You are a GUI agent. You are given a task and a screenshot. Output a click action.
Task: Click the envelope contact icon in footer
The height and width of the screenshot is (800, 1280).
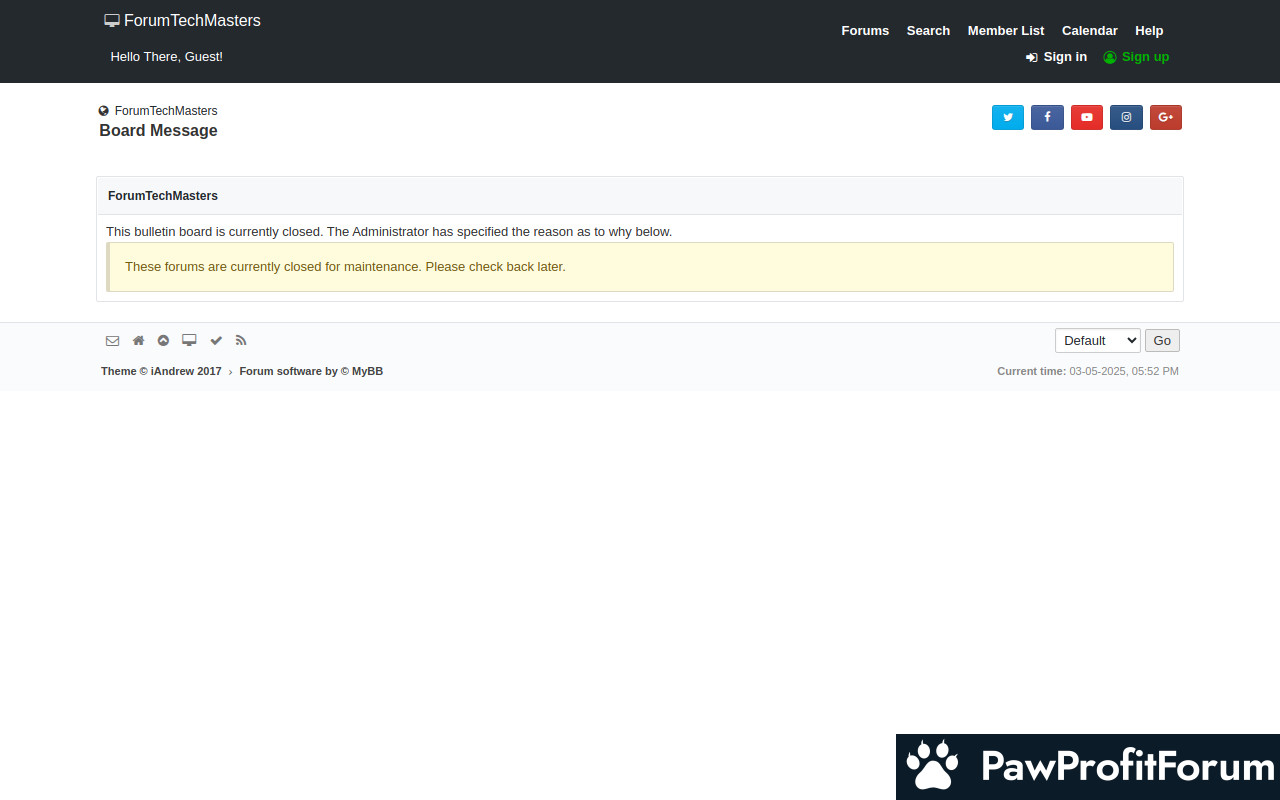(x=112, y=341)
